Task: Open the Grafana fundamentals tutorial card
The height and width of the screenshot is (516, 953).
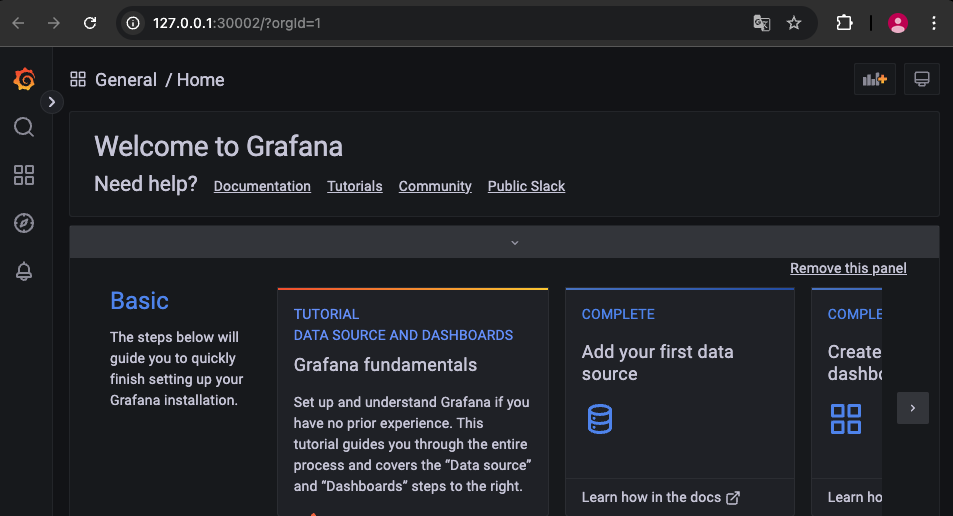Action: coord(413,402)
